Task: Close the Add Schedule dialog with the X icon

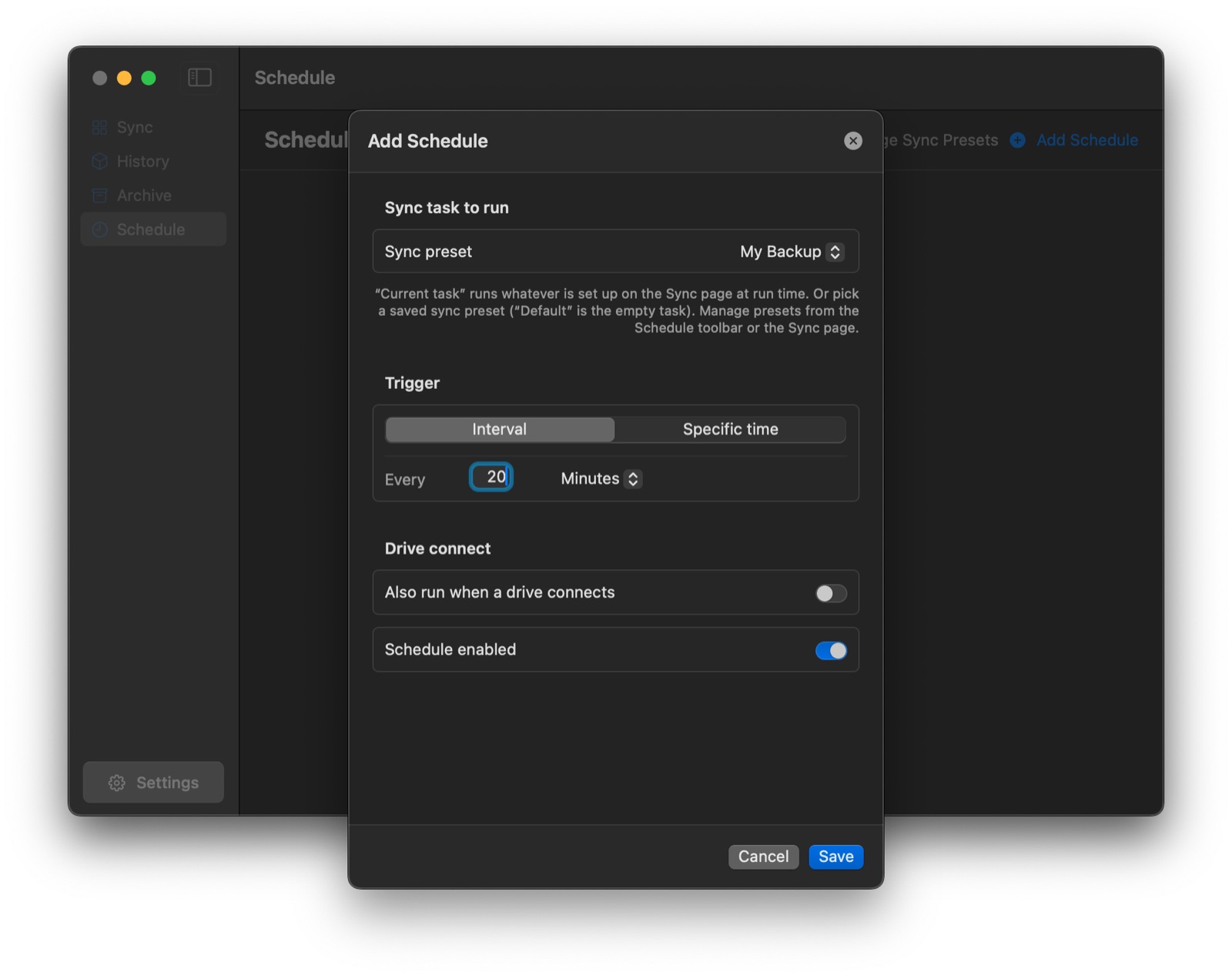Action: coord(852,141)
